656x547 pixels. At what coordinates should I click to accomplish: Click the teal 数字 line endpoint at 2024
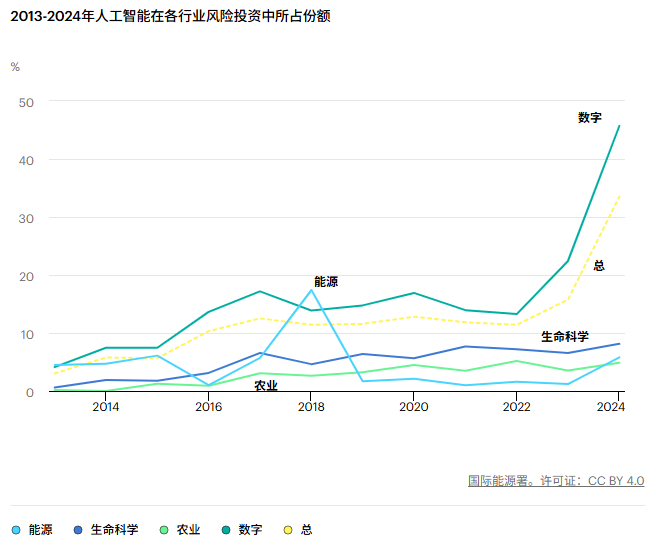tap(619, 126)
